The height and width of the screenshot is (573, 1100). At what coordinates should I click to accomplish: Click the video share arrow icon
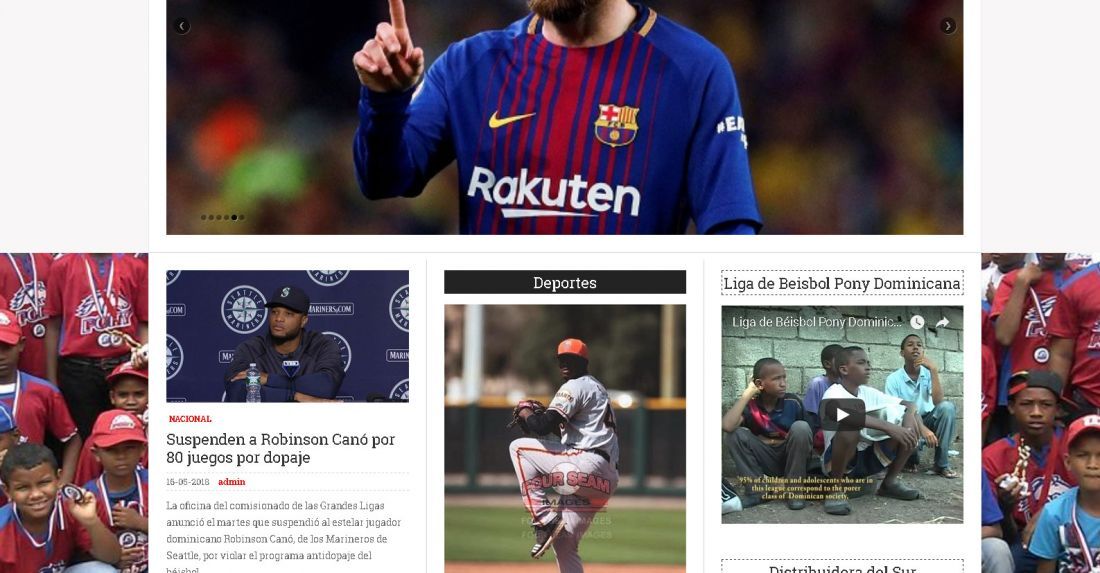click(x=942, y=322)
